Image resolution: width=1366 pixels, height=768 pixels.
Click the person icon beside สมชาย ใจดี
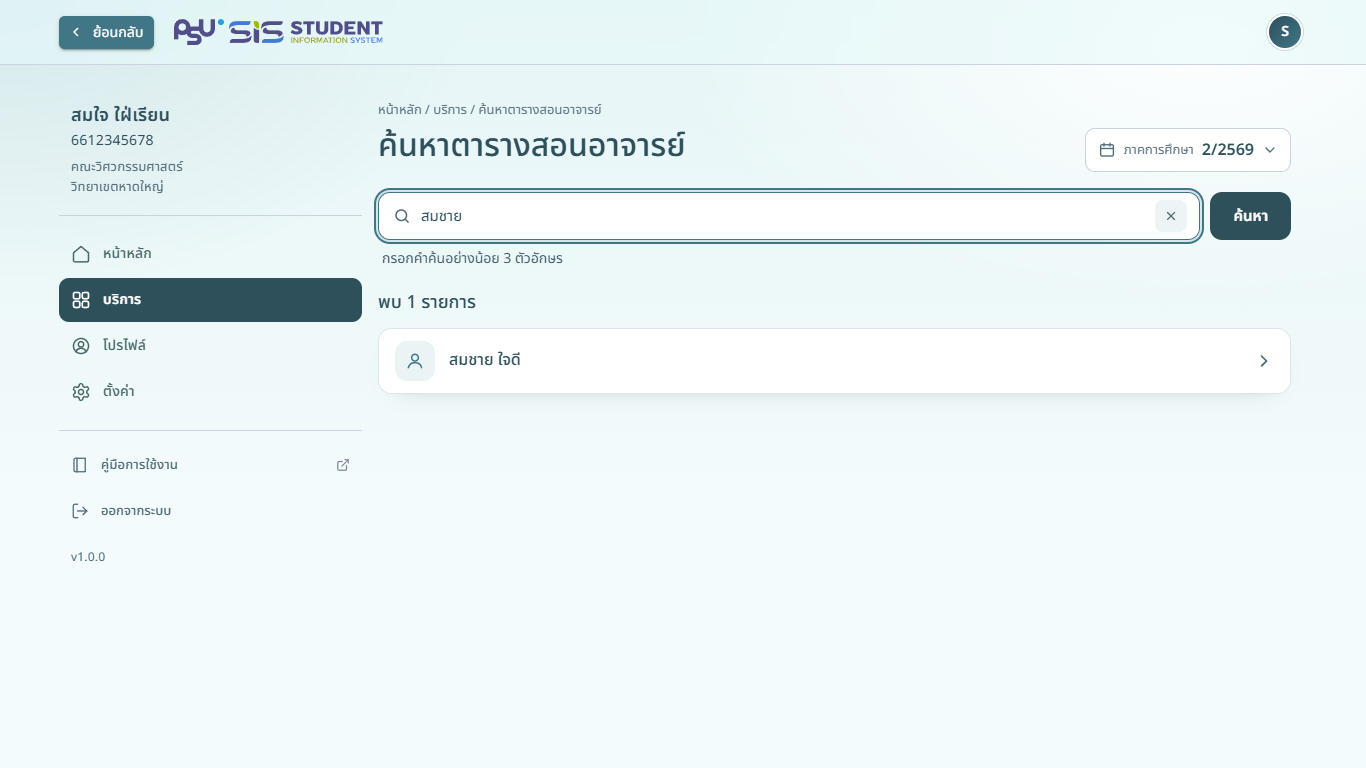click(415, 361)
